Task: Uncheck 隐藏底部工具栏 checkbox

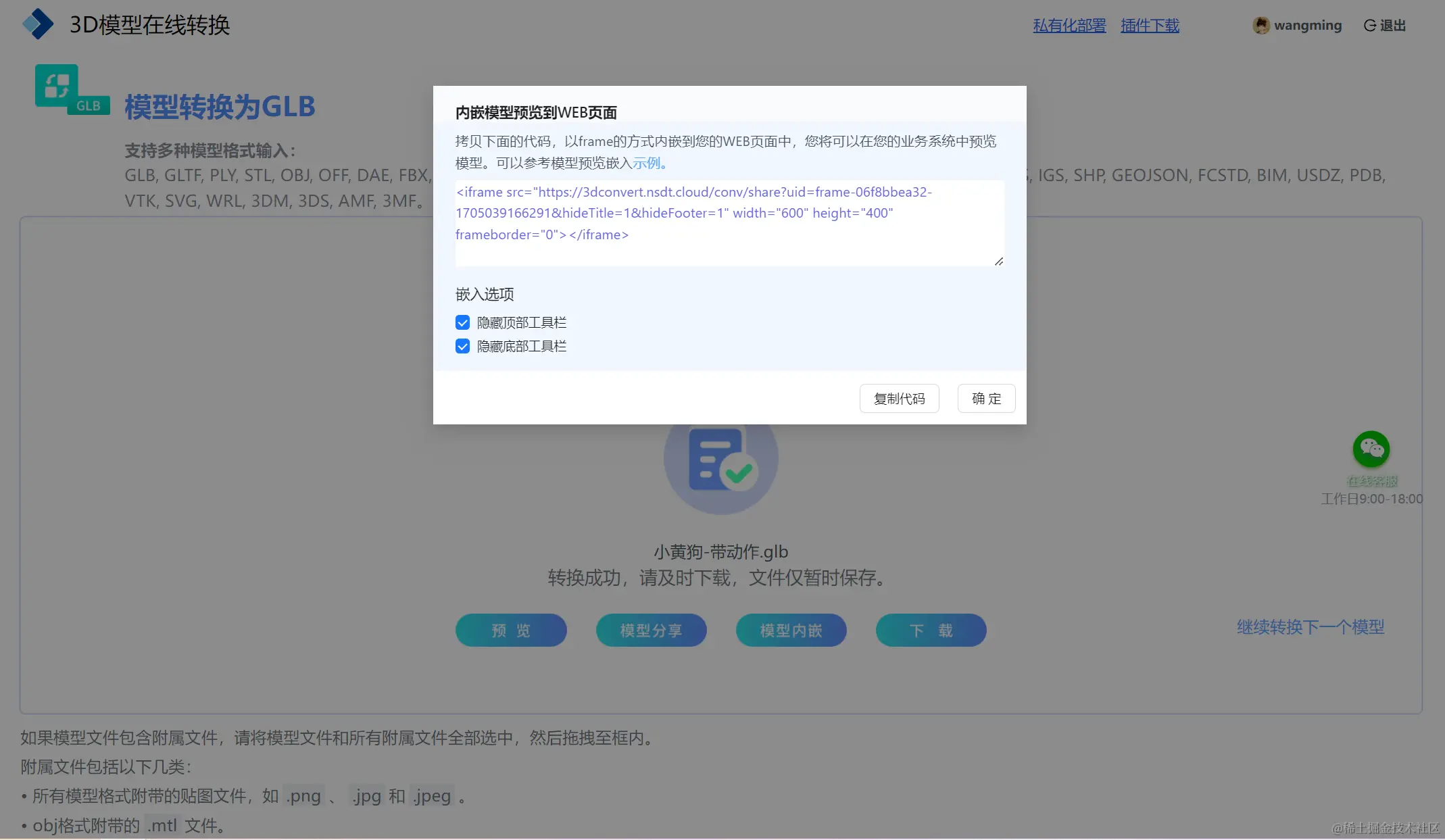Action: coord(462,346)
